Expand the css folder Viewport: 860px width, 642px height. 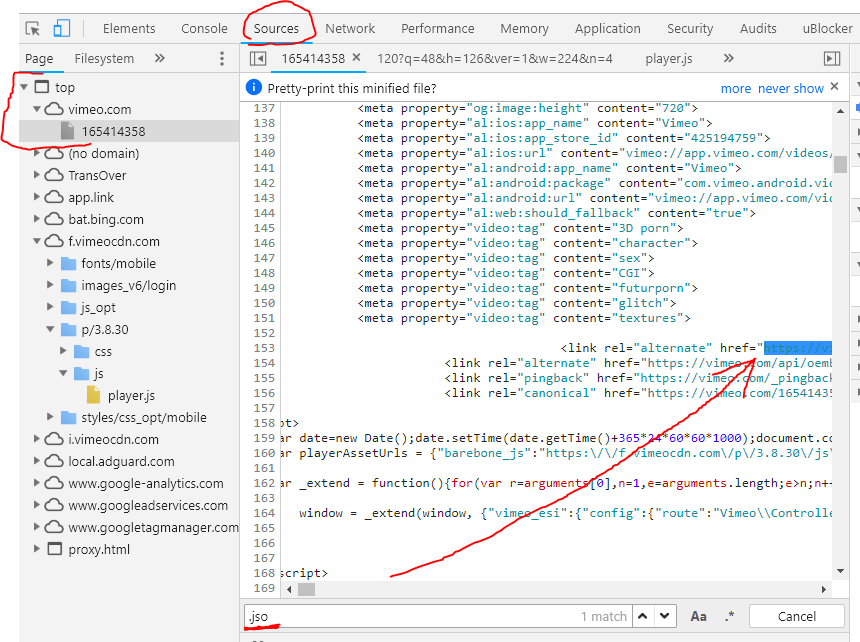click(x=63, y=350)
